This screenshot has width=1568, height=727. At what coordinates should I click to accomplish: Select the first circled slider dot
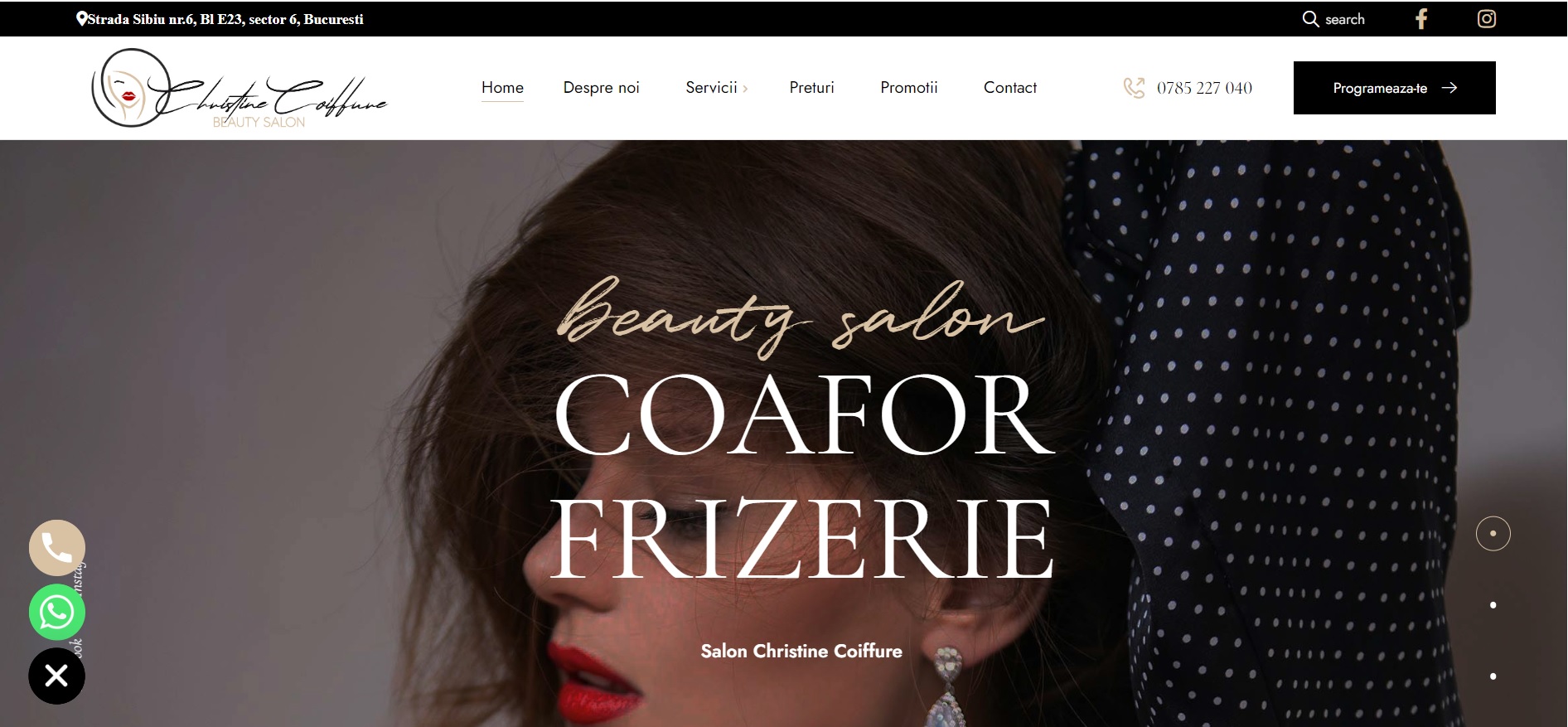coord(1493,534)
